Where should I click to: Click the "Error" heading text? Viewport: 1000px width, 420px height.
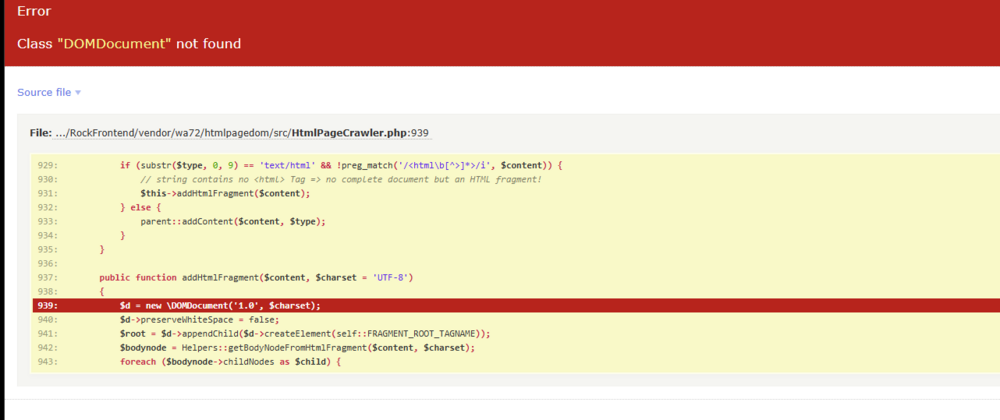point(34,11)
